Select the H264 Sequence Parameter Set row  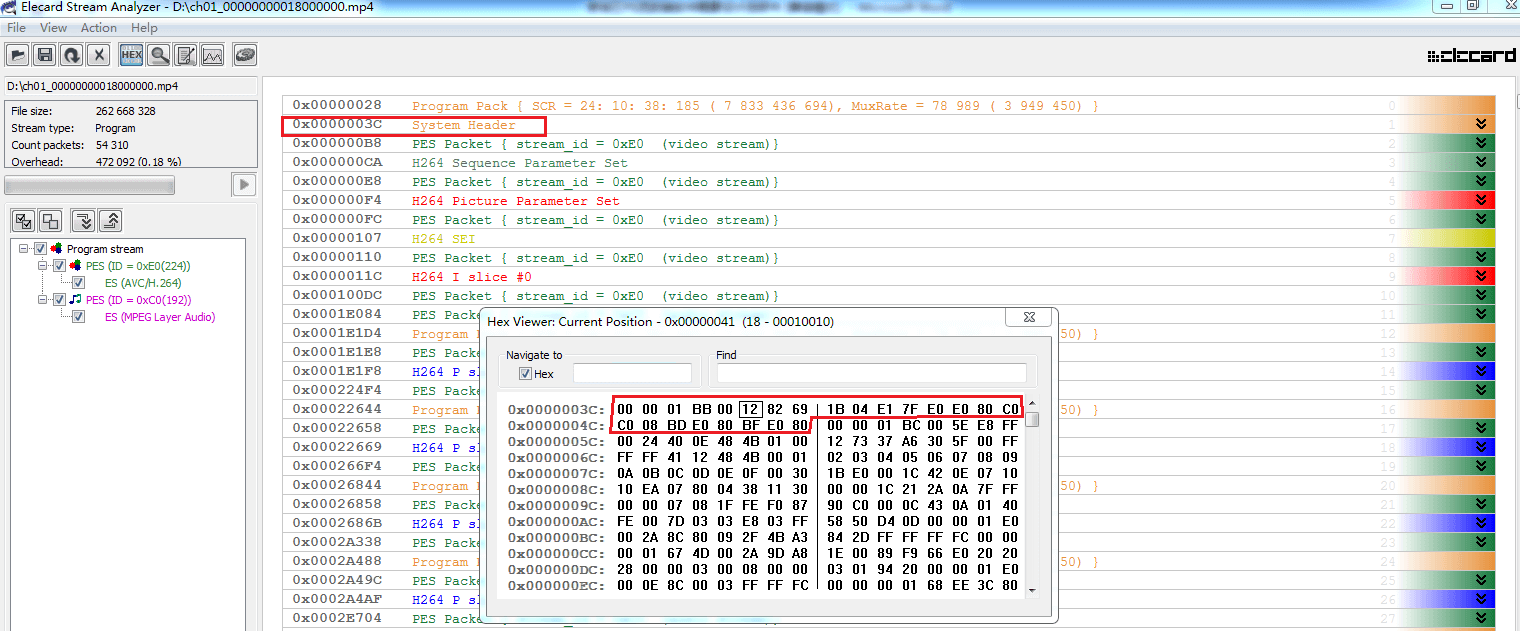click(520, 163)
